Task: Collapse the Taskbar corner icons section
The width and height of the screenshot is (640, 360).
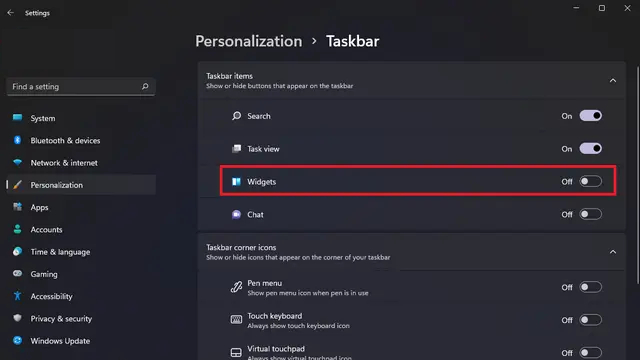Action: pos(613,252)
